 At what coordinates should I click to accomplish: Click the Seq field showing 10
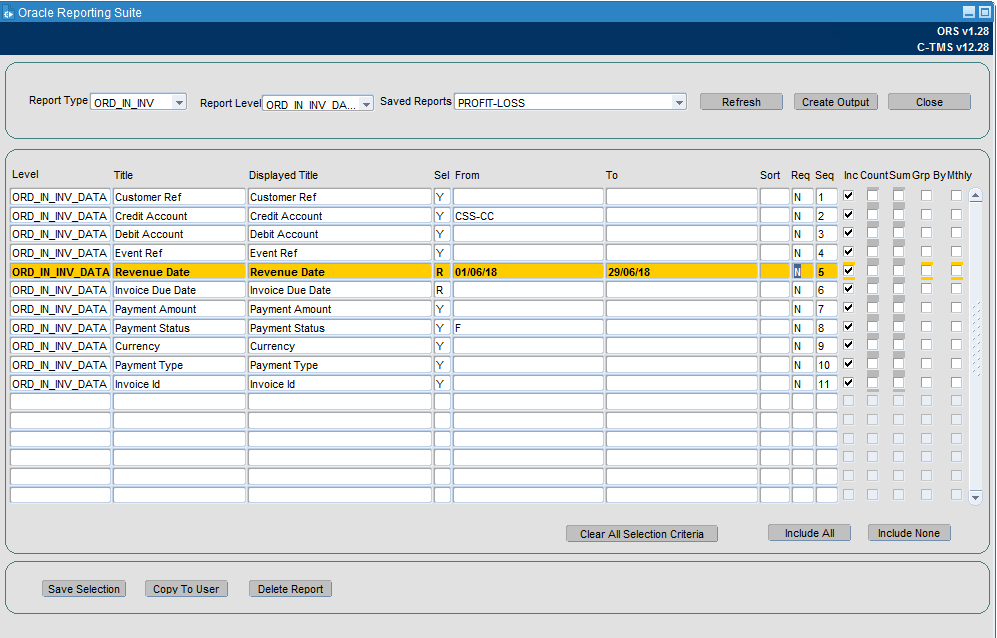click(x=827, y=365)
